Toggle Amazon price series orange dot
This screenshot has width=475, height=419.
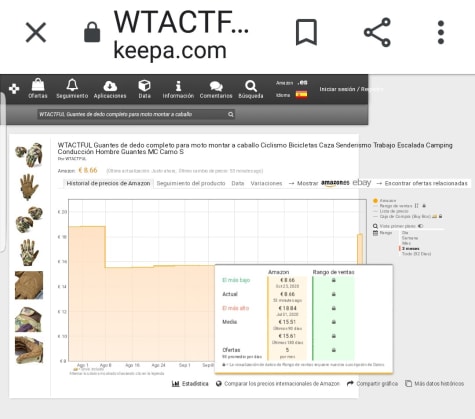pos(375,201)
